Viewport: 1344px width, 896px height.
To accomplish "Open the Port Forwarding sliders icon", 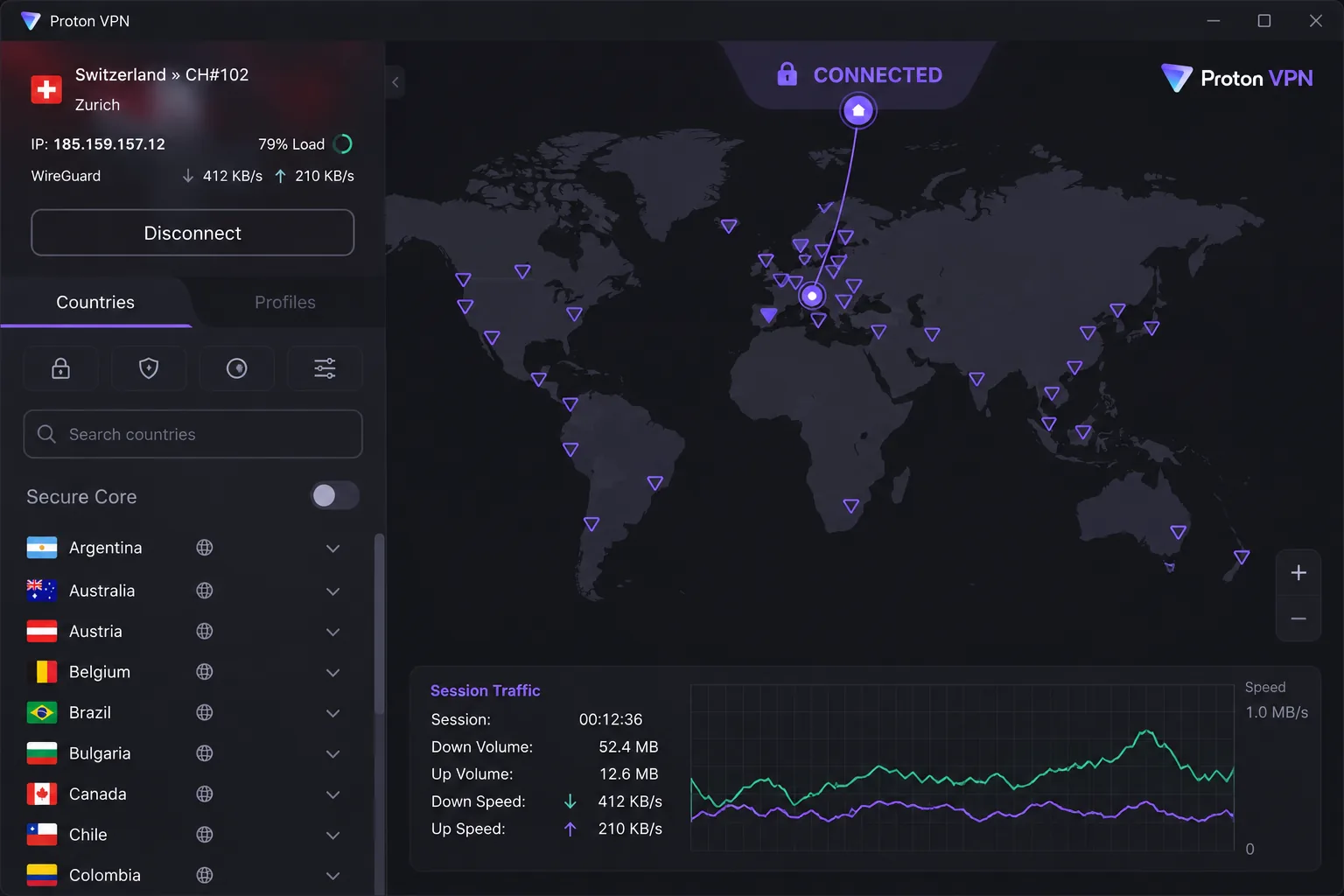I will [x=325, y=368].
